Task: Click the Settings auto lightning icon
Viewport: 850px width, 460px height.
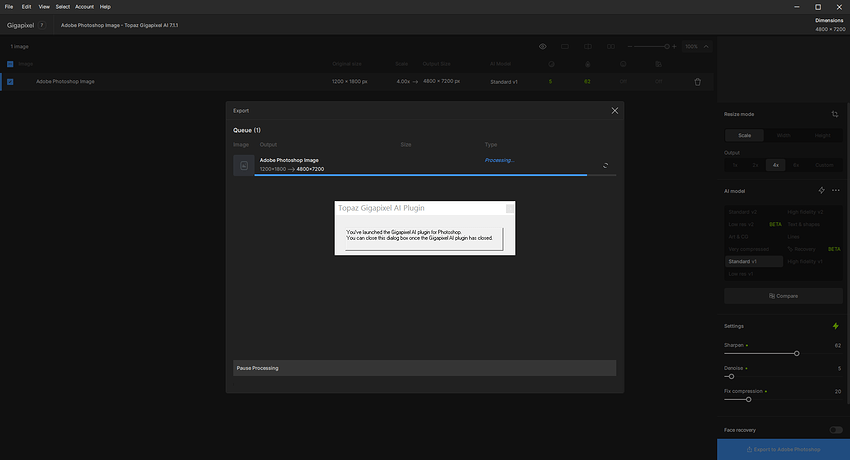Action: click(x=835, y=326)
